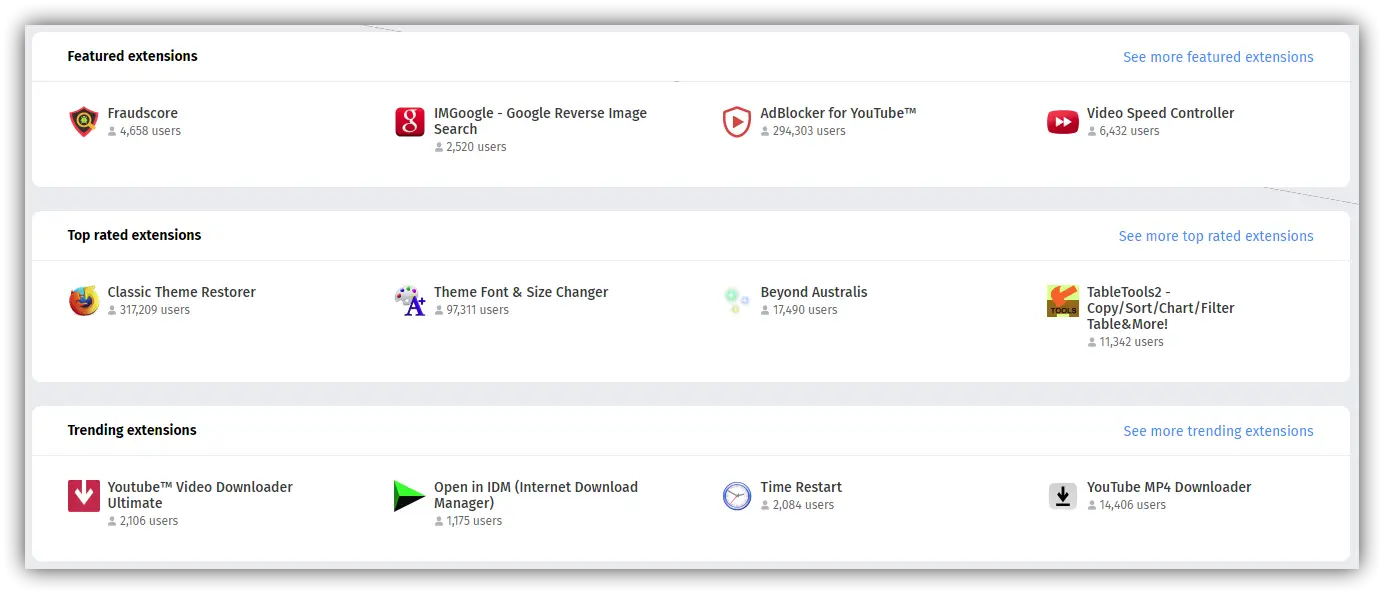
Task: Open the YouTube MP4 Downloader title link
Action: [1168, 487]
